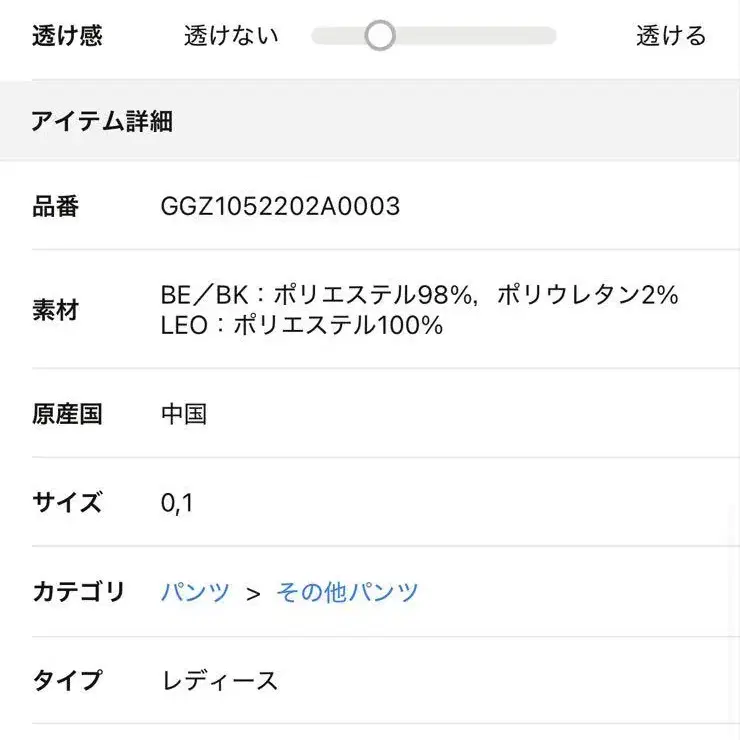The width and height of the screenshot is (740, 740).
Task: Click the 中国 country value
Action: point(184,414)
